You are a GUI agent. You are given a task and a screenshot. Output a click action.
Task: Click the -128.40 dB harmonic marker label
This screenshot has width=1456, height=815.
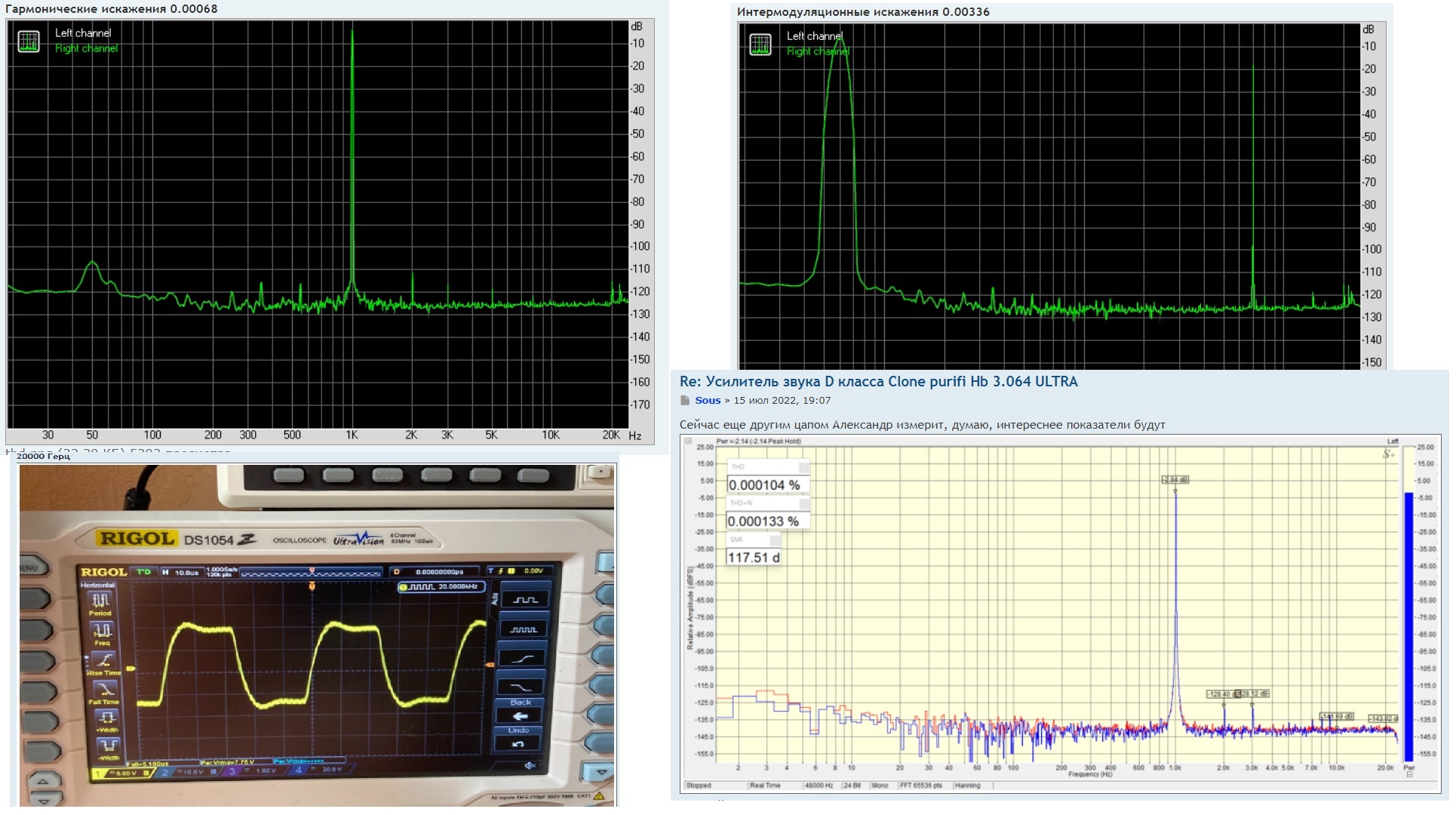[1222, 694]
